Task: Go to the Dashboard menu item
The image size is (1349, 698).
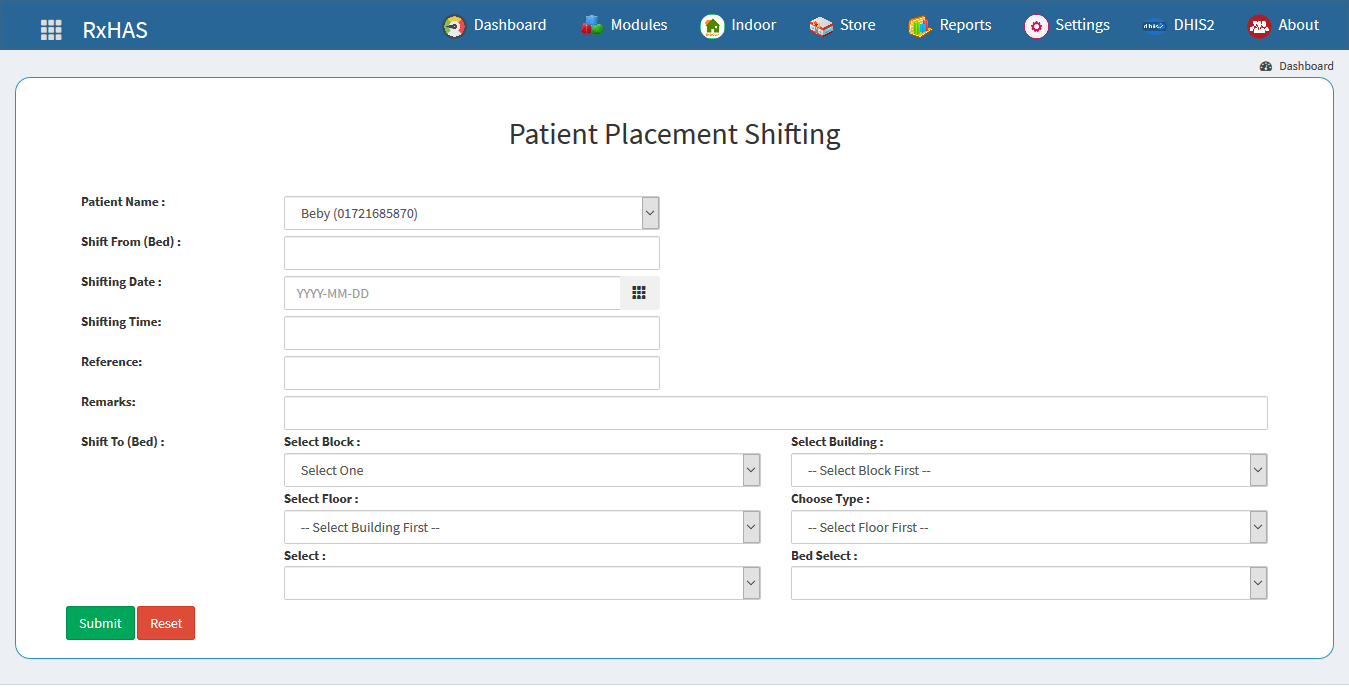Action: click(509, 24)
